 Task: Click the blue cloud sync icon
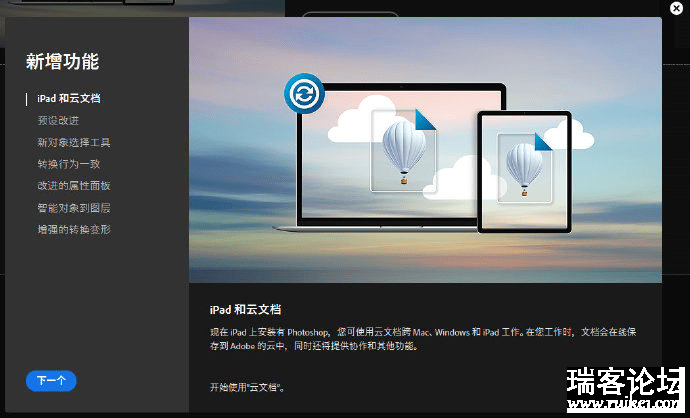(x=304, y=93)
